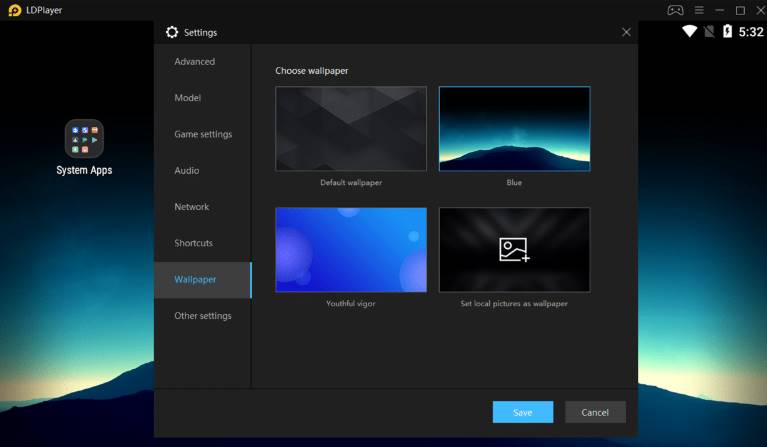The height and width of the screenshot is (447, 767).
Task: Open Game settings section
Action: [203, 134]
